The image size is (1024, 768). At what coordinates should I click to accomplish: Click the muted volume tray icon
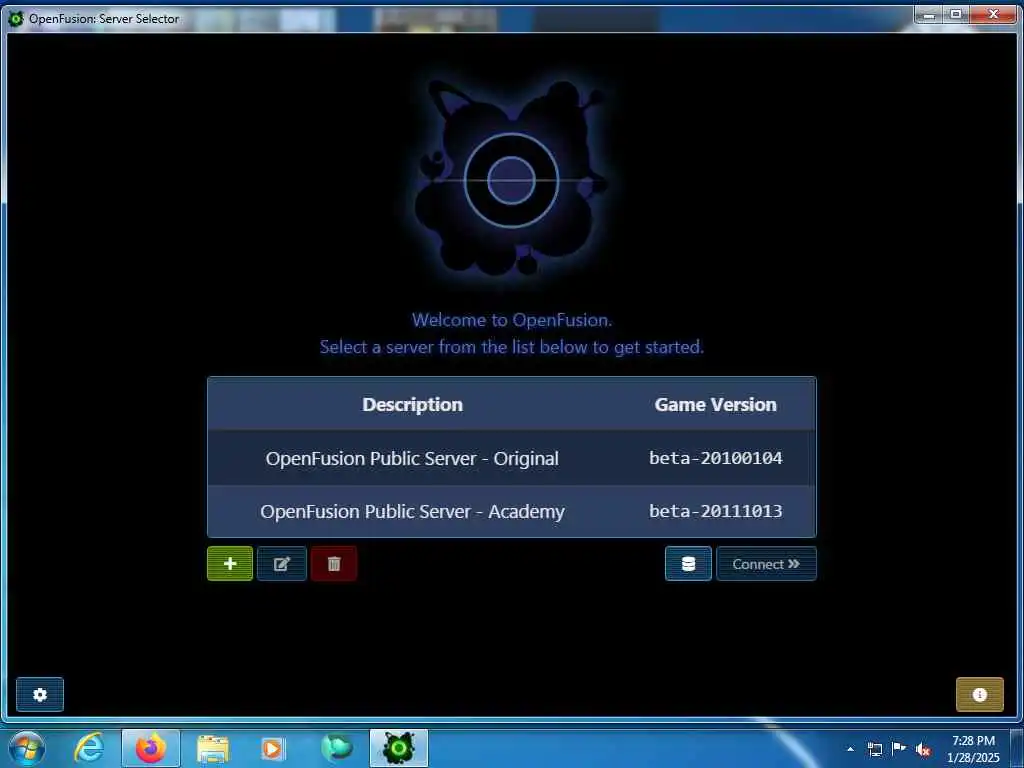(x=923, y=750)
